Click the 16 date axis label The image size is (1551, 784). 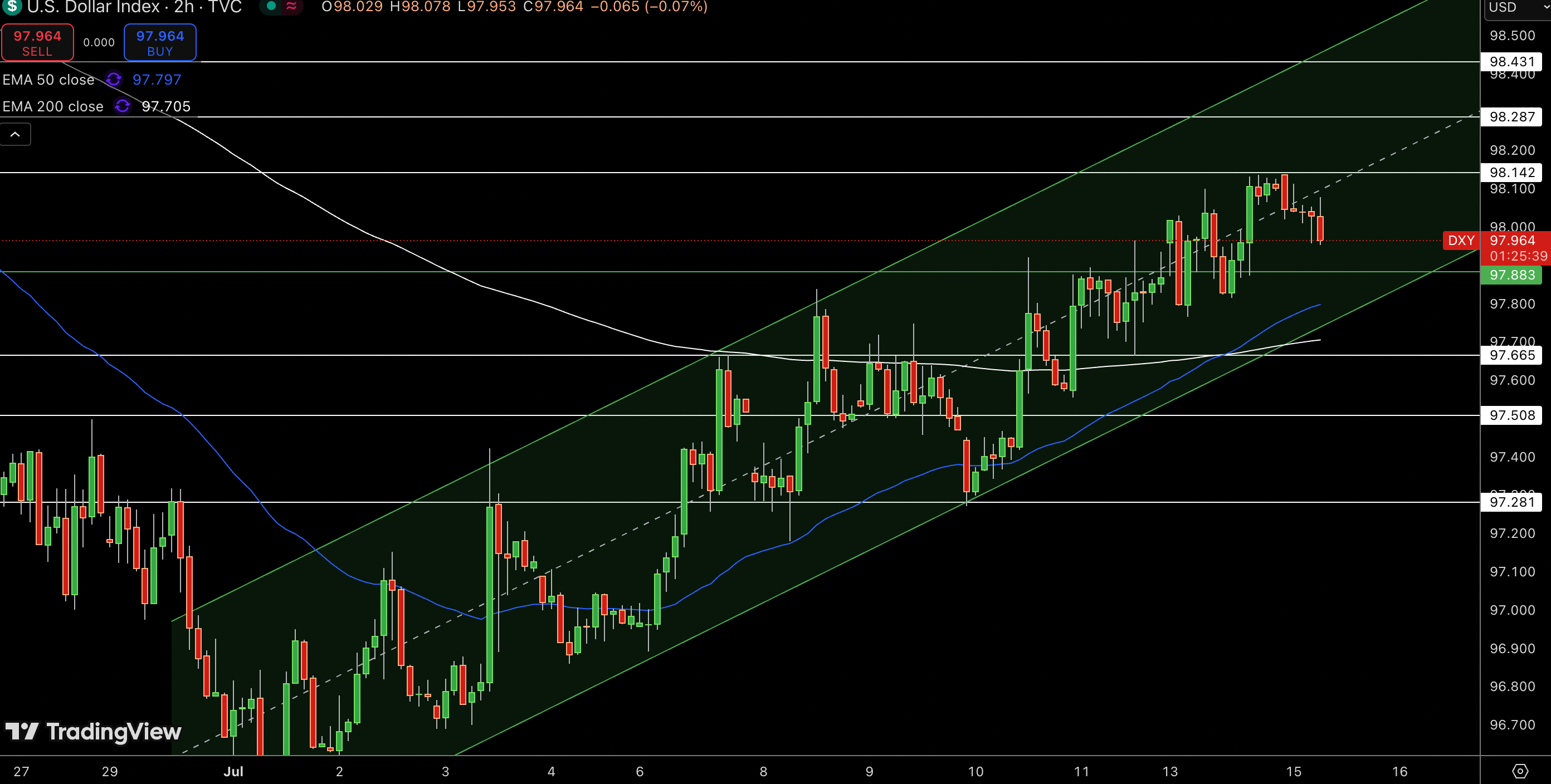point(1400,771)
